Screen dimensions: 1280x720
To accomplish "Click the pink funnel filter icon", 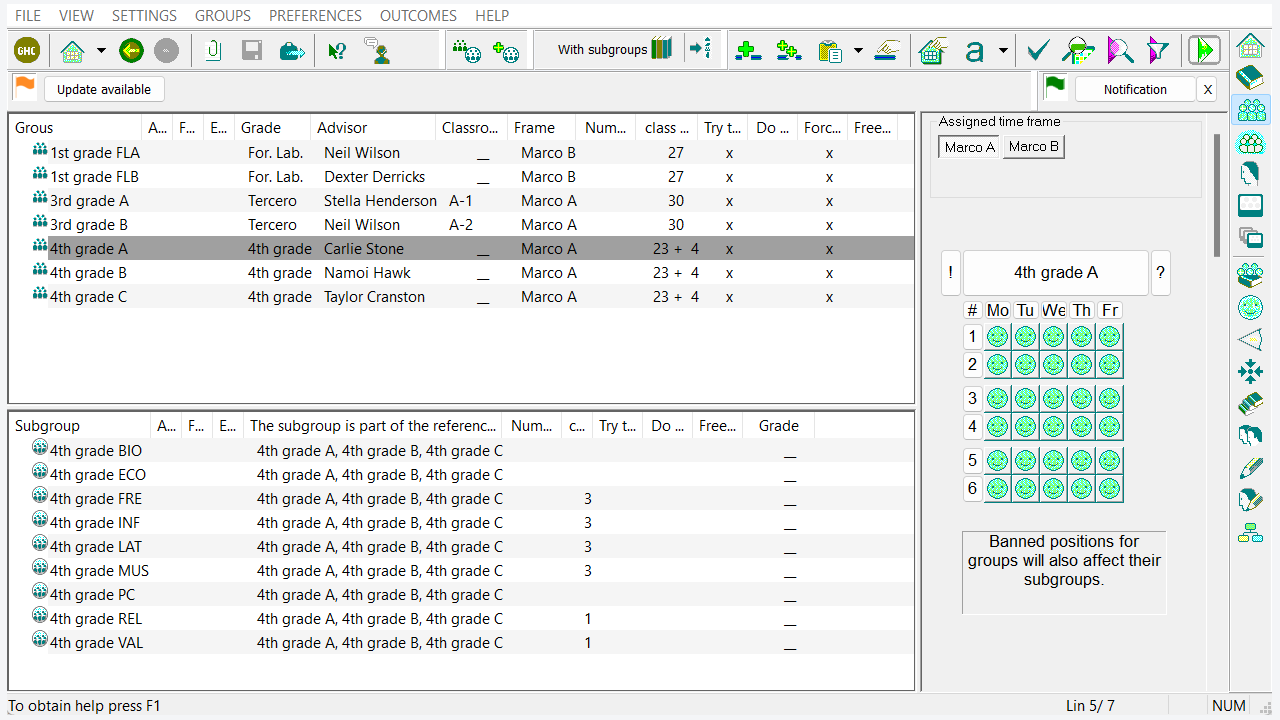I will [x=1157, y=50].
